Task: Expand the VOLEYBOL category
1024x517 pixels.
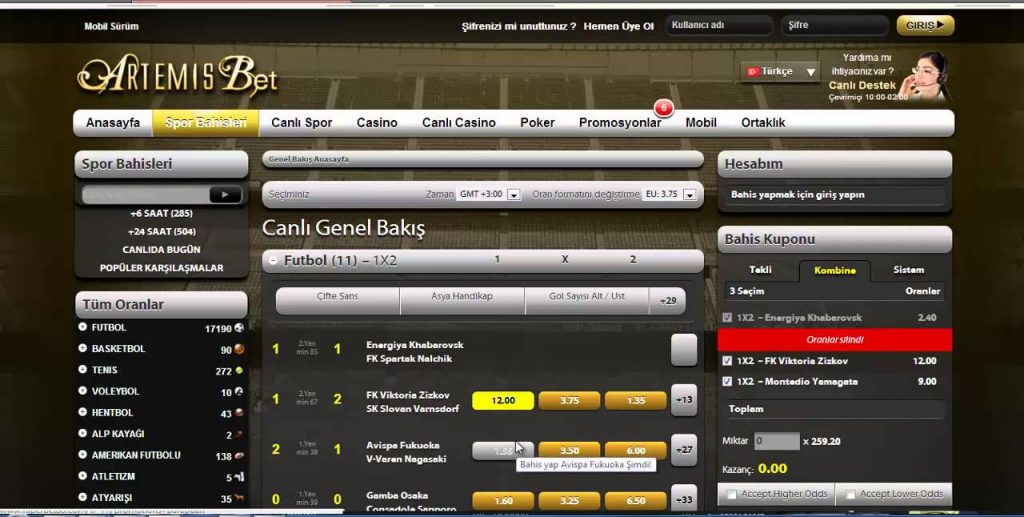Action: (x=82, y=391)
